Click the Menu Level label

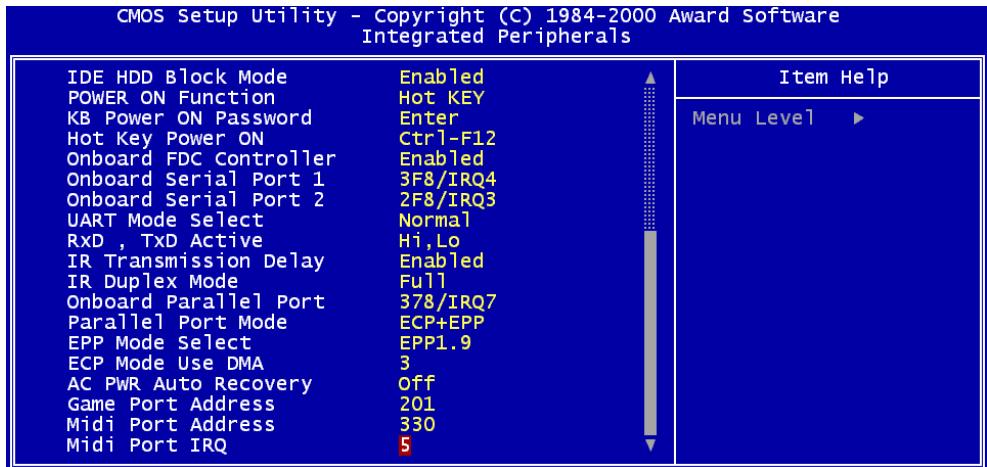pos(753,118)
